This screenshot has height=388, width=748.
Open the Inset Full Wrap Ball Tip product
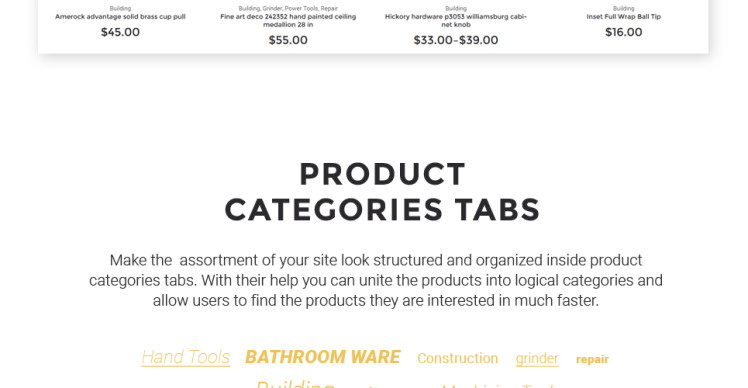pyautogui.click(x=623, y=17)
